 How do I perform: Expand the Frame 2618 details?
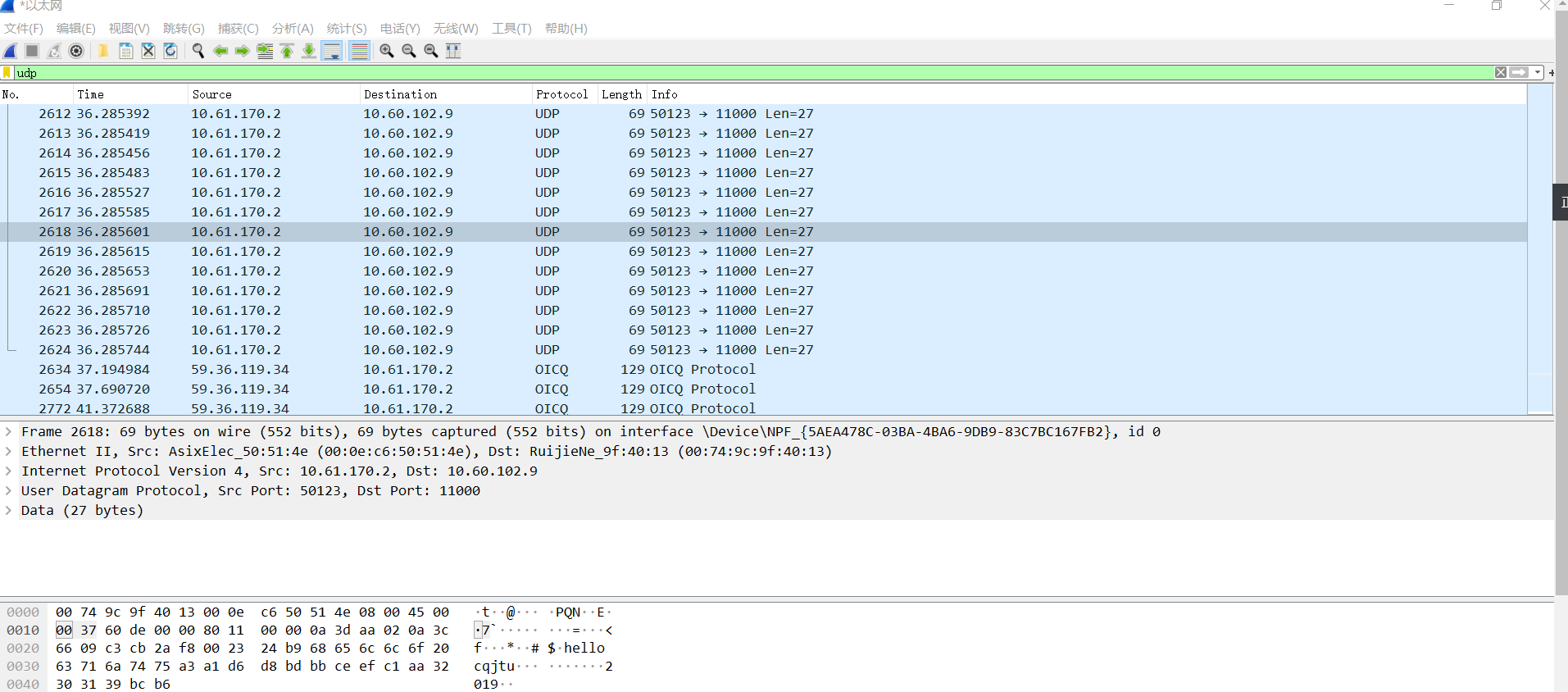pos(8,431)
